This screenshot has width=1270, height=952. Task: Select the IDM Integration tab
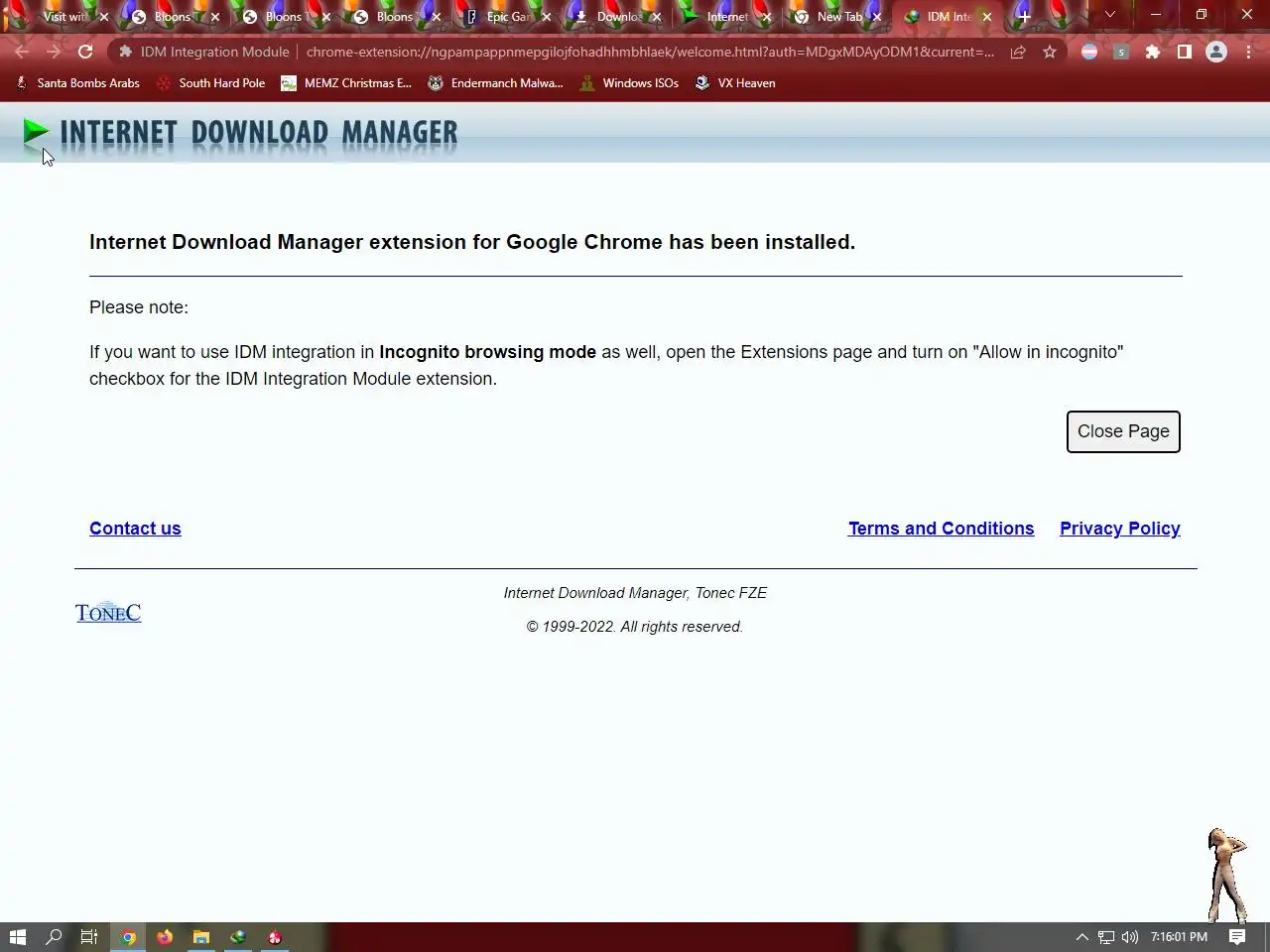tap(948, 17)
